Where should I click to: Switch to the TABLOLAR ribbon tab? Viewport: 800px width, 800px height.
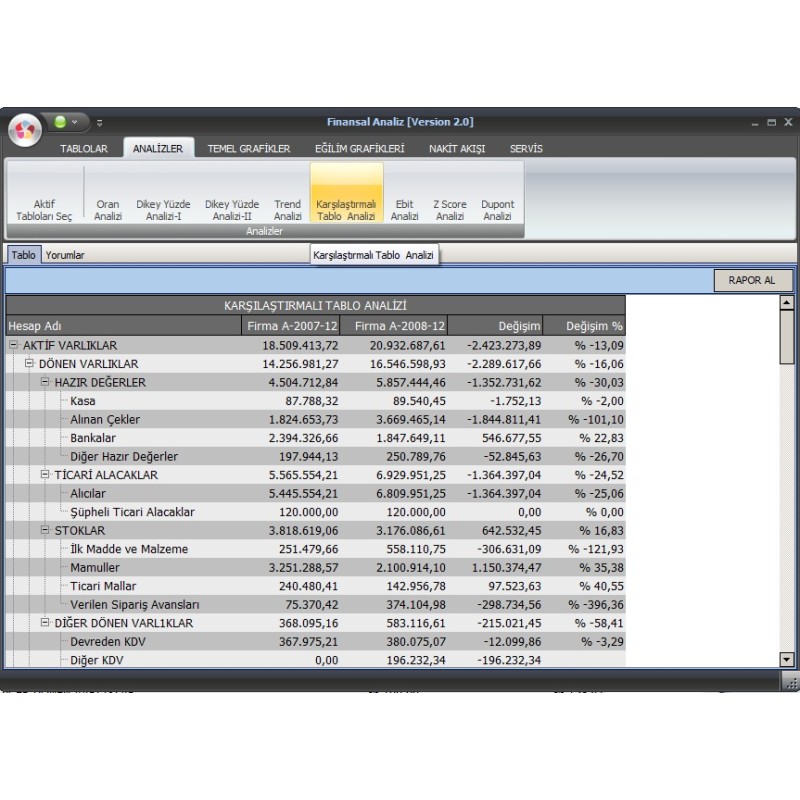coord(84,148)
